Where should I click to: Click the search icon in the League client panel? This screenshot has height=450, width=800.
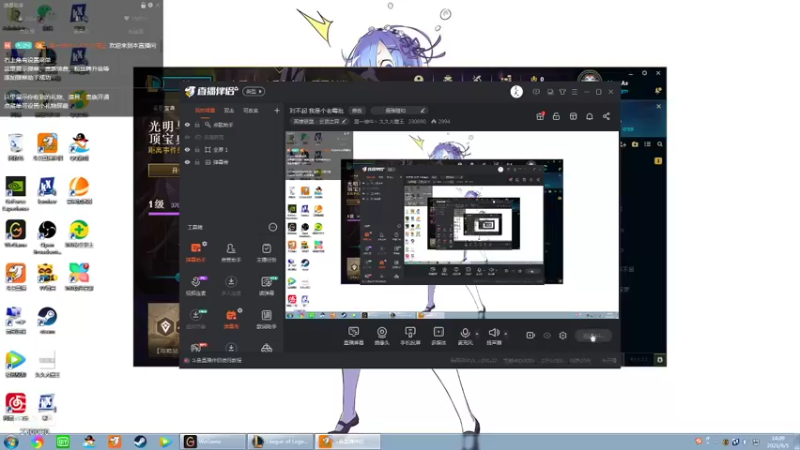click(660, 144)
